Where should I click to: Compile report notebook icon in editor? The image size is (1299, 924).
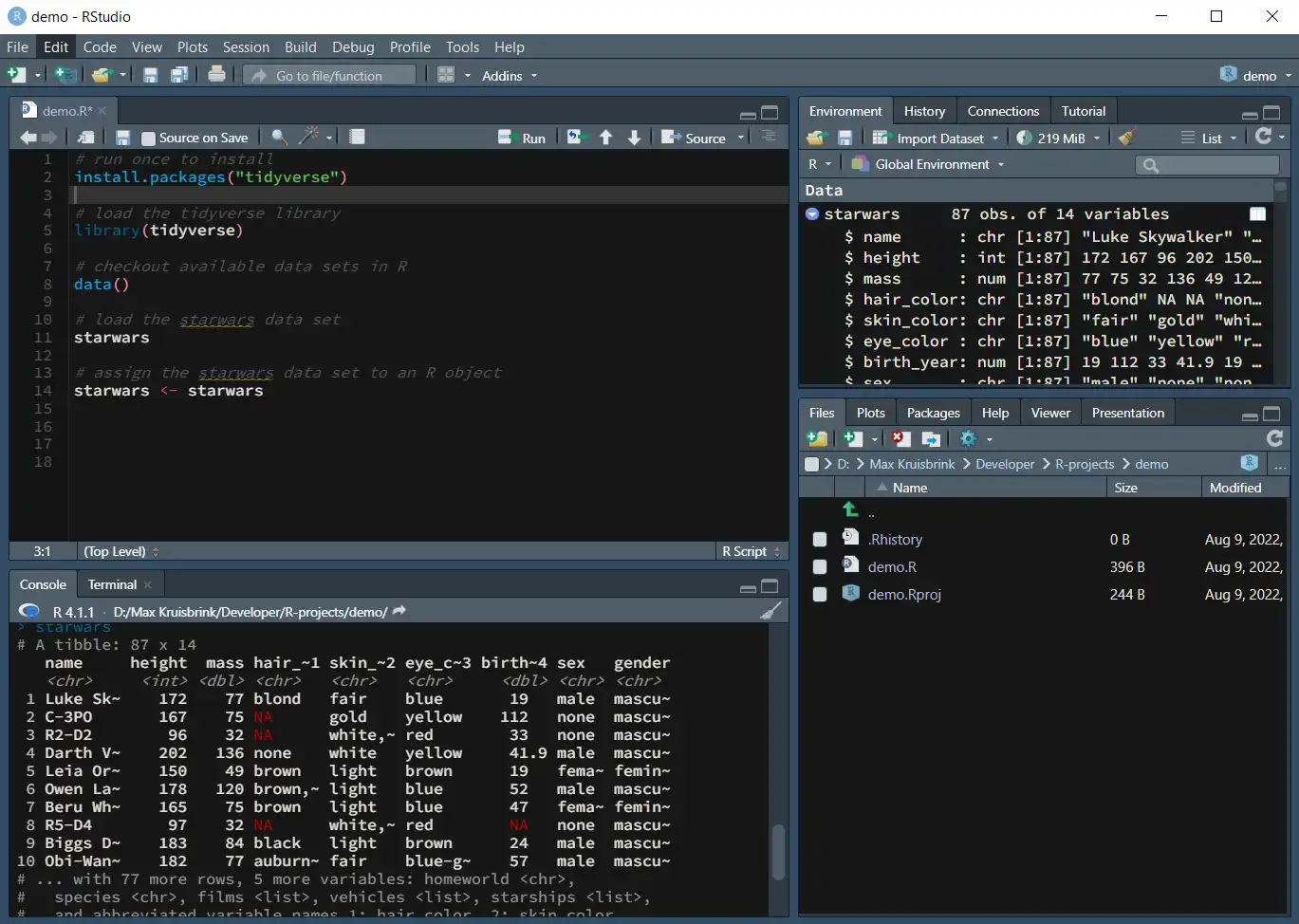point(357,137)
